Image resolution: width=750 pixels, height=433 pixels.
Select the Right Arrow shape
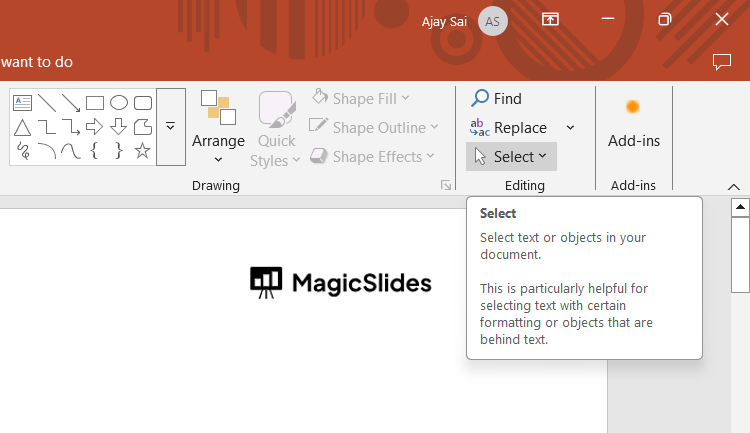(x=95, y=127)
